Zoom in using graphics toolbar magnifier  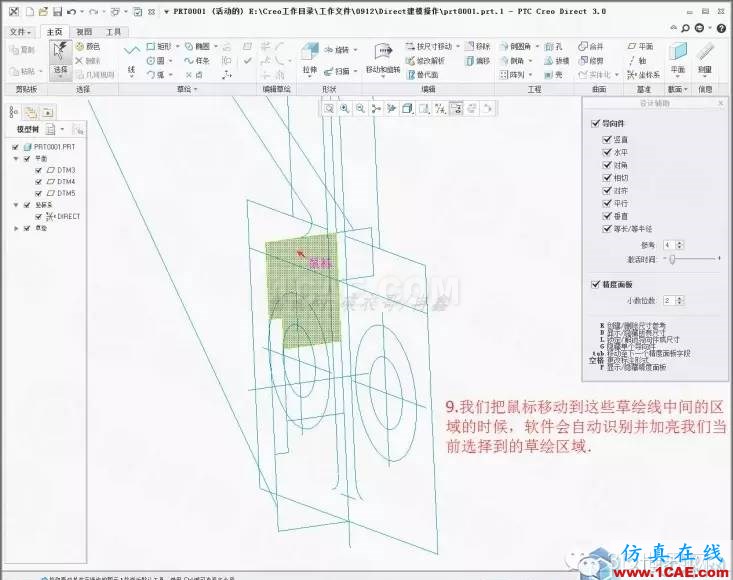click(x=345, y=108)
